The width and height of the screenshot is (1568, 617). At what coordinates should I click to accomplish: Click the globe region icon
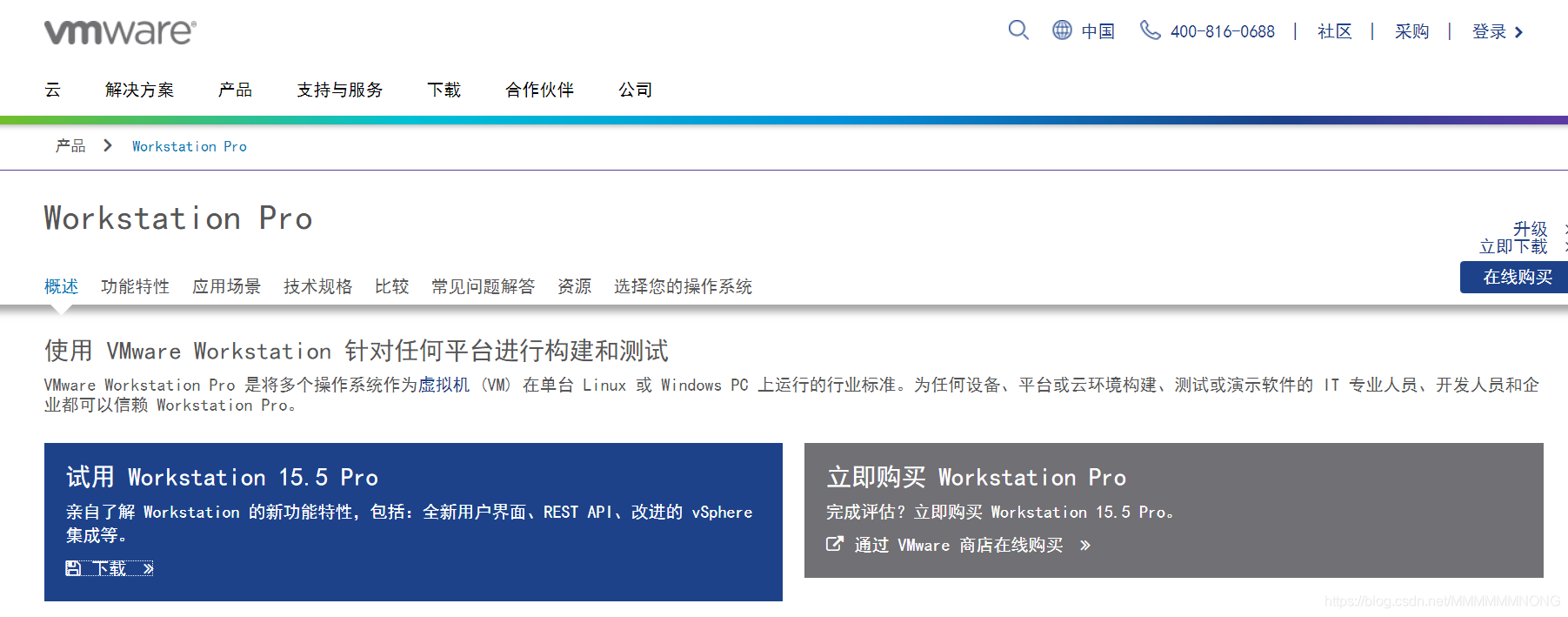click(x=1062, y=30)
